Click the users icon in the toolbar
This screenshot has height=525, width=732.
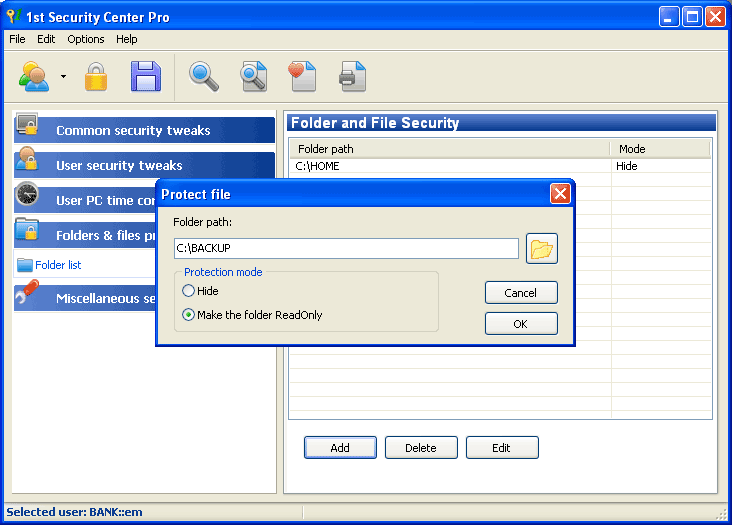pos(34,77)
